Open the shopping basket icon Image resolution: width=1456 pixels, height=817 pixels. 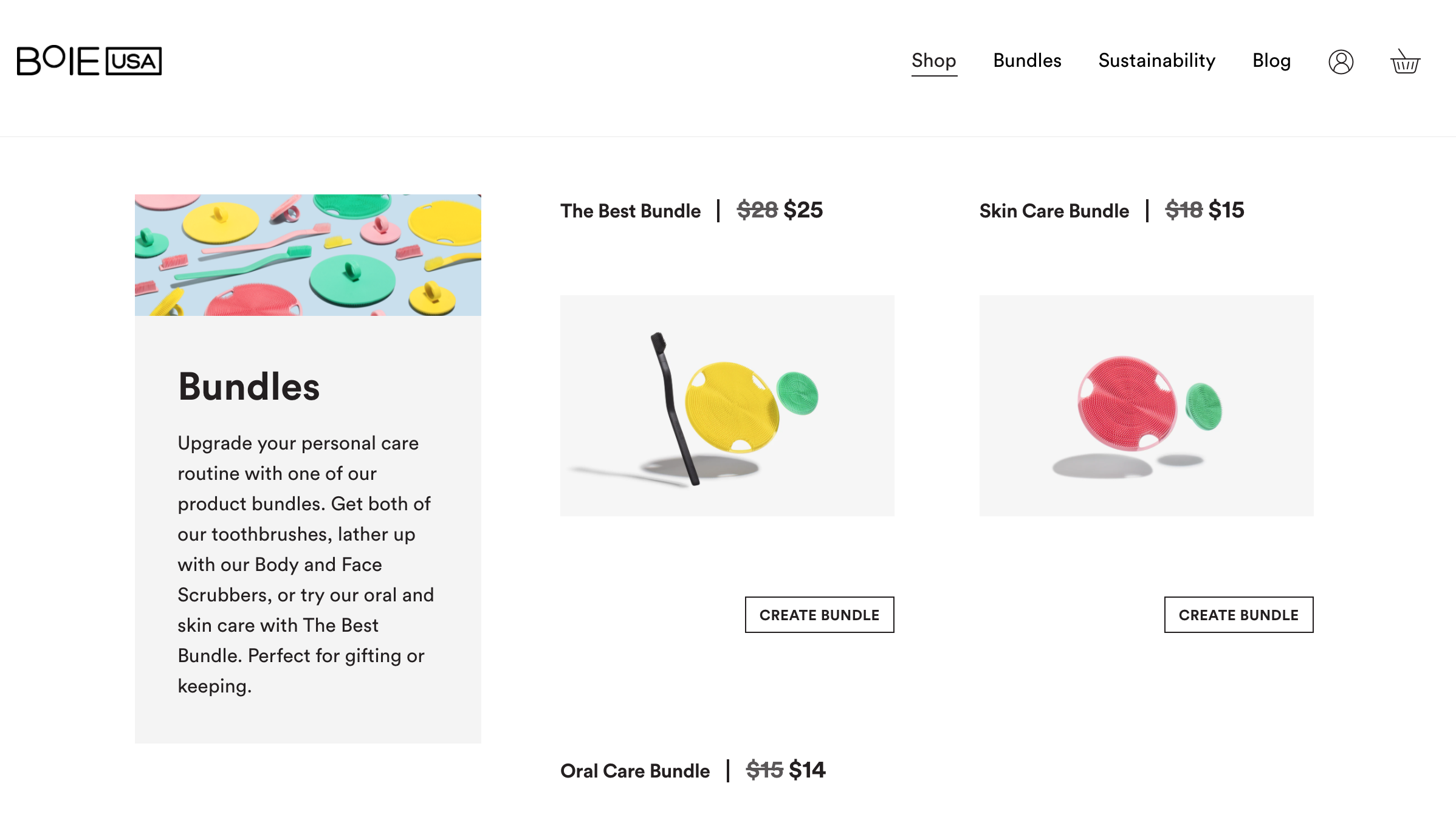click(1405, 61)
